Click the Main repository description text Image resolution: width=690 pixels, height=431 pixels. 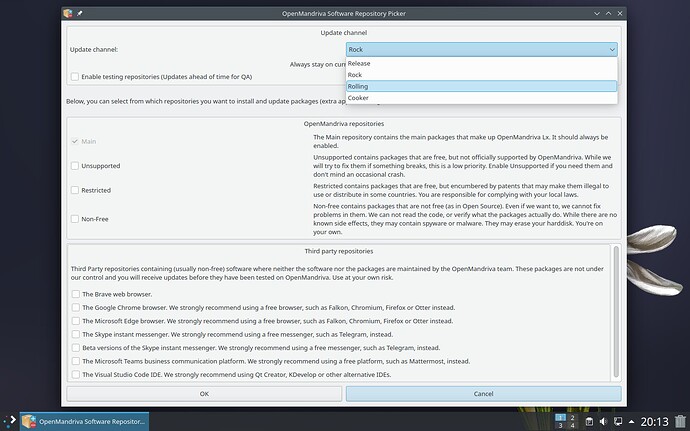point(461,141)
